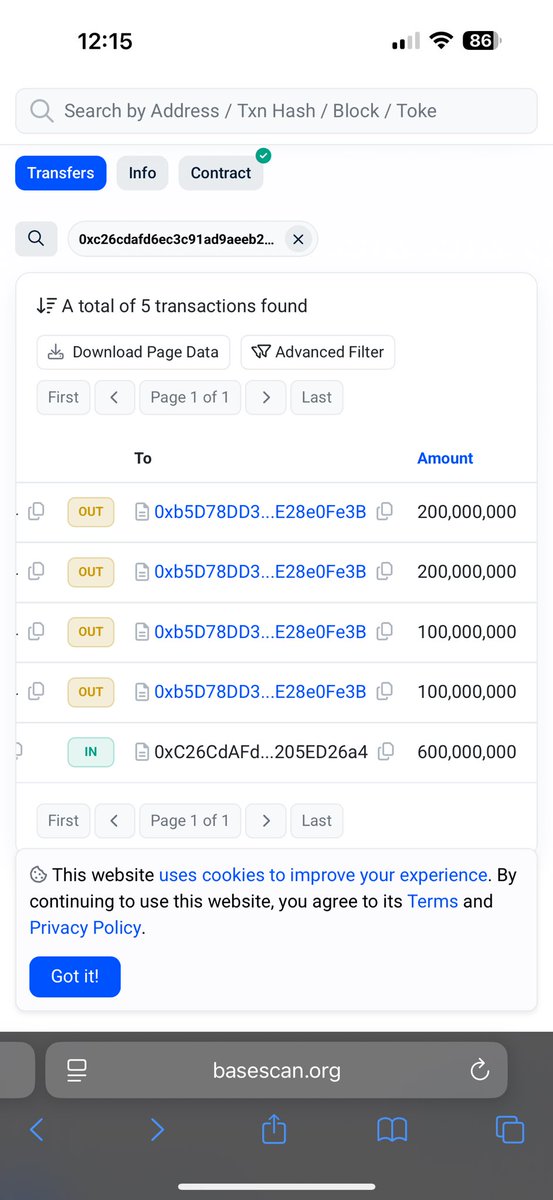The height and width of the screenshot is (1200, 553).
Task: Open 0xb5D78DD3 address in second 200,000,000 row
Action: coord(260,572)
